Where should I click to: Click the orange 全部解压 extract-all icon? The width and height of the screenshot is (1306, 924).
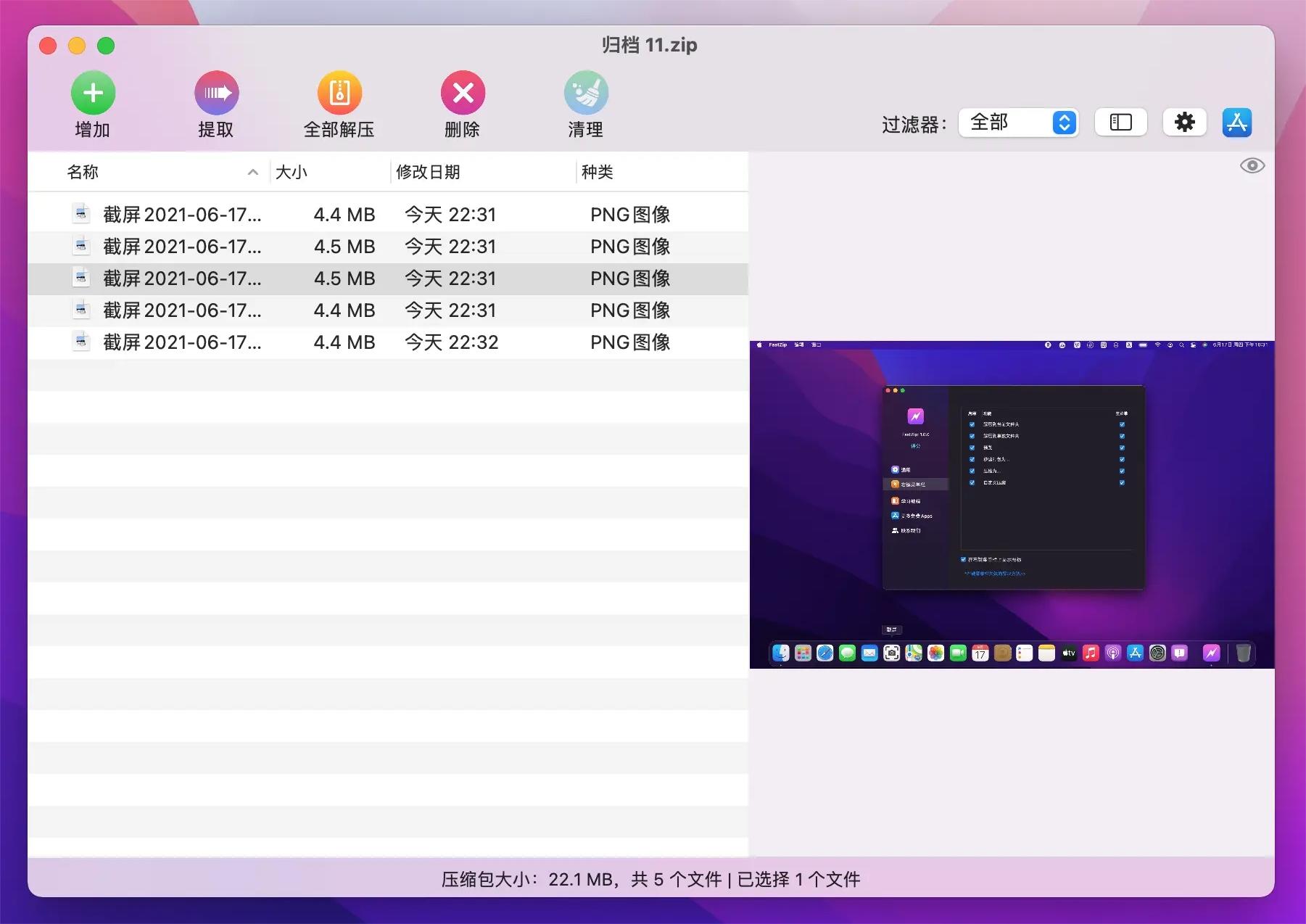(339, 93)
